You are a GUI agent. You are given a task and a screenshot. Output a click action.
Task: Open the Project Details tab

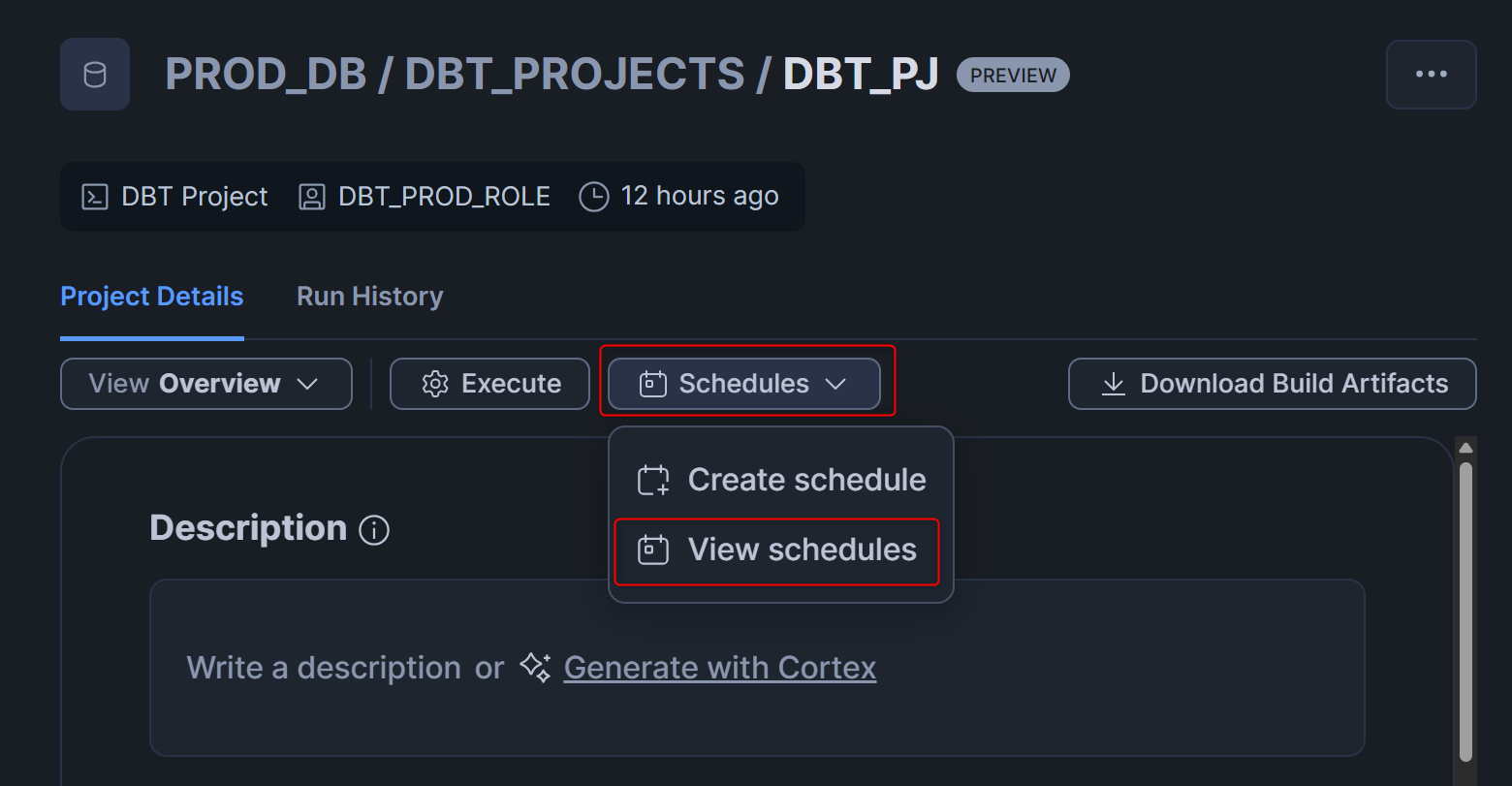151,297
